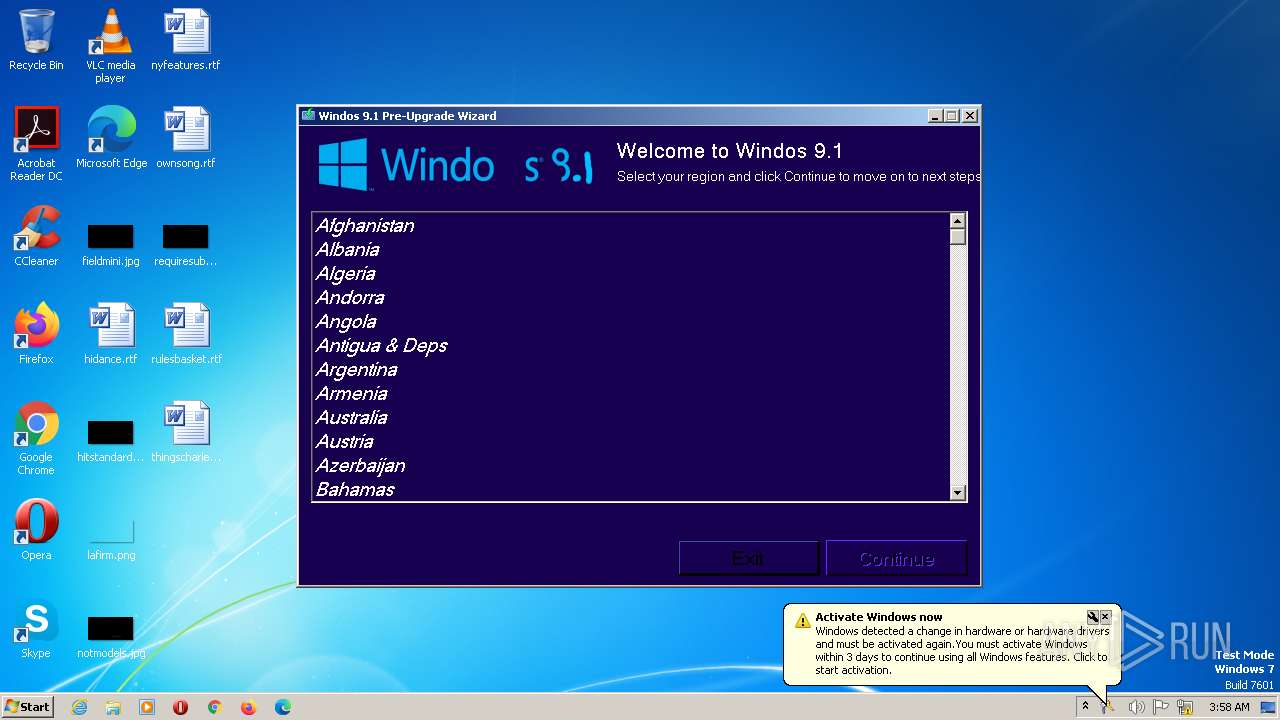1280x720 pixels.
Task: Open the Start menu
Action: (27, 707)
